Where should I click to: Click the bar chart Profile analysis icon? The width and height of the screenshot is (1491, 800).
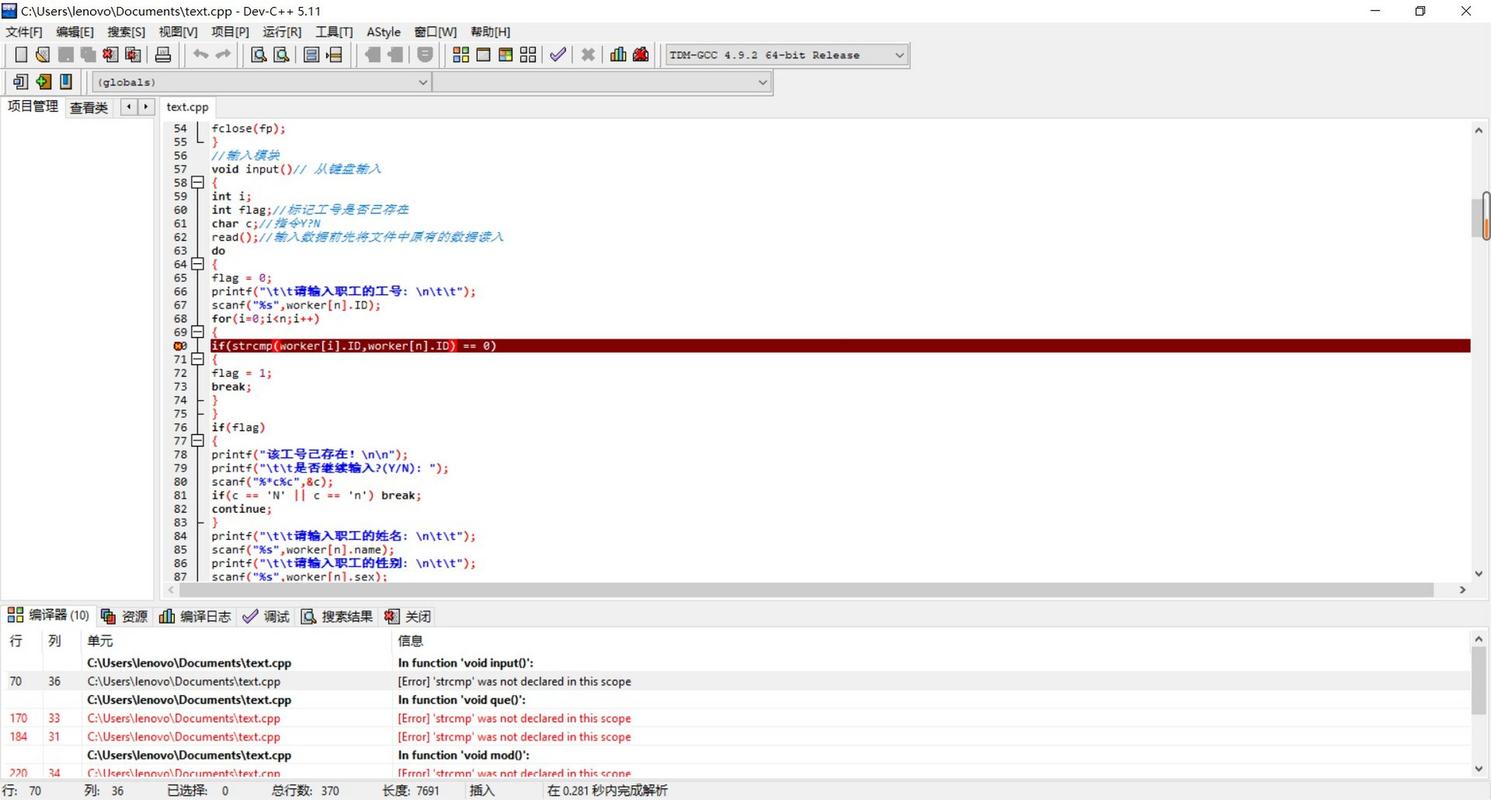[x=618, y=55]
